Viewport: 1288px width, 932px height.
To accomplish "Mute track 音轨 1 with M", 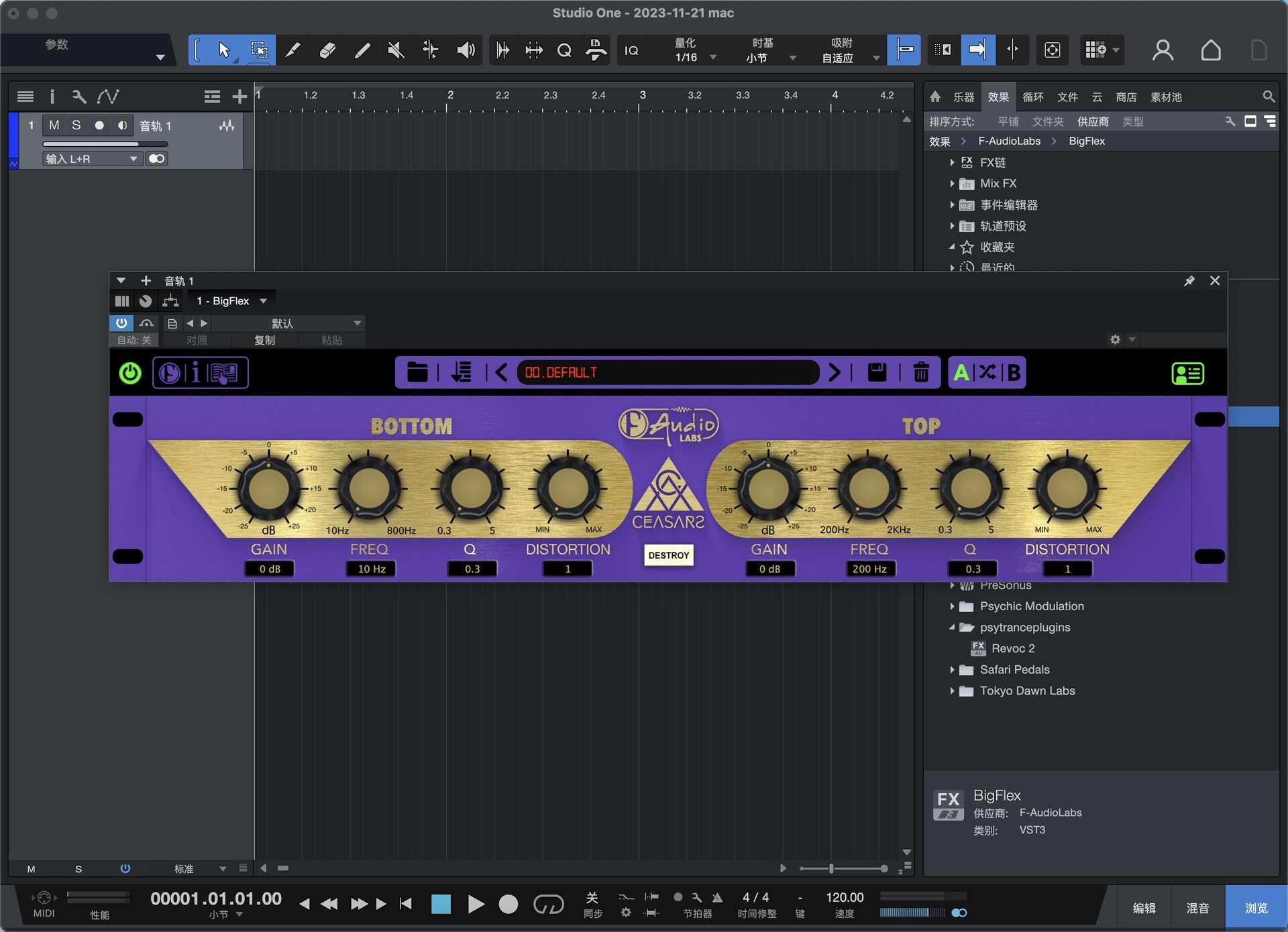I will [x=54, y=125].
